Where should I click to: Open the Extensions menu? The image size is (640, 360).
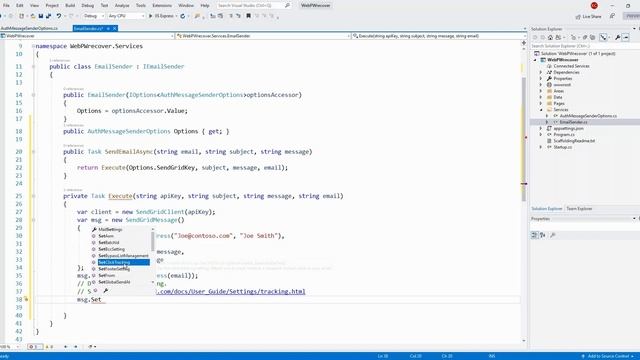(162, 5)
